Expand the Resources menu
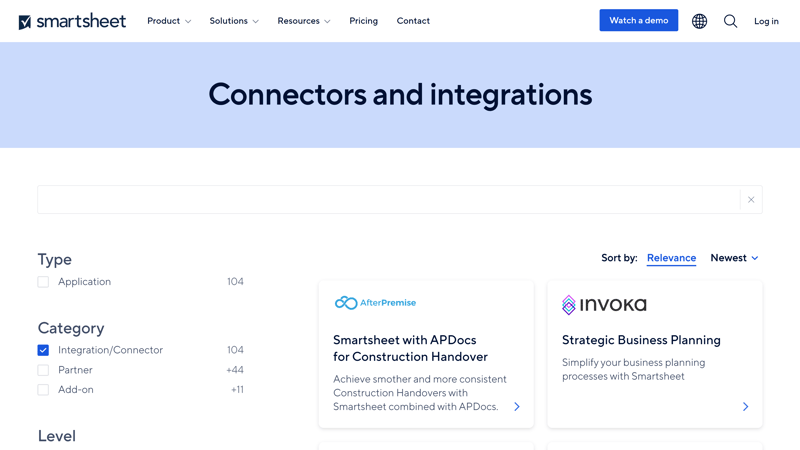The image size is (800, 450). pyautogui.click(x=304, y=21)
